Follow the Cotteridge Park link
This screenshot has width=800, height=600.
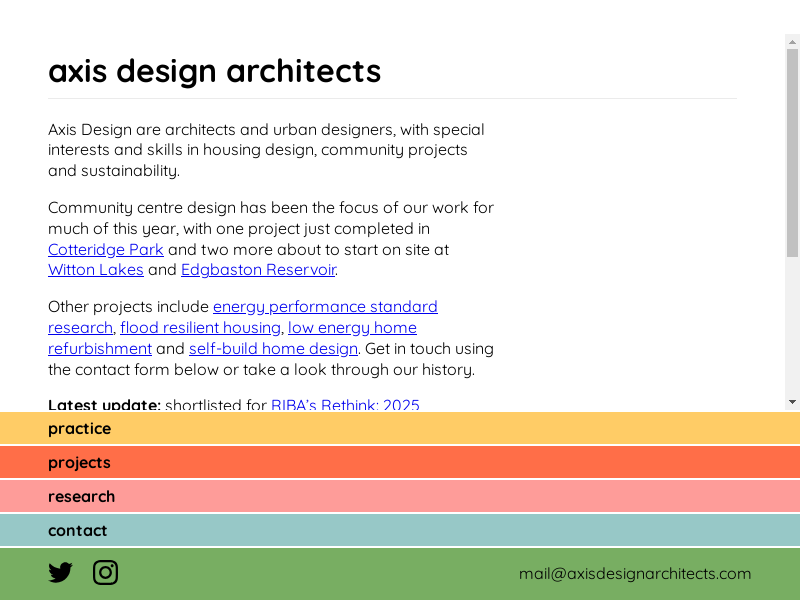point(105,250)
